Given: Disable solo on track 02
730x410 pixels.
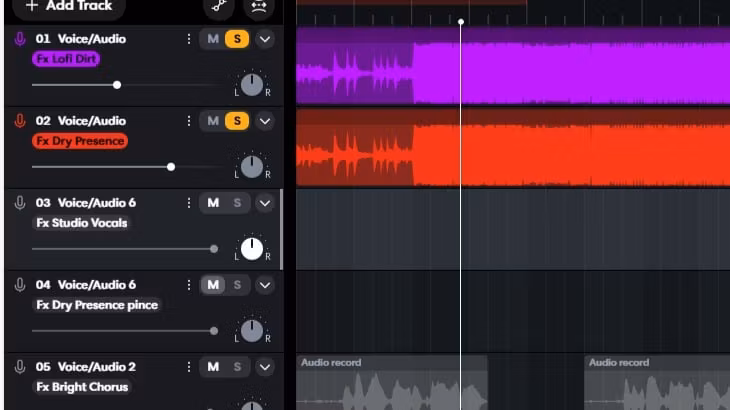Looking at the screenshot, I should click(237, 121).
